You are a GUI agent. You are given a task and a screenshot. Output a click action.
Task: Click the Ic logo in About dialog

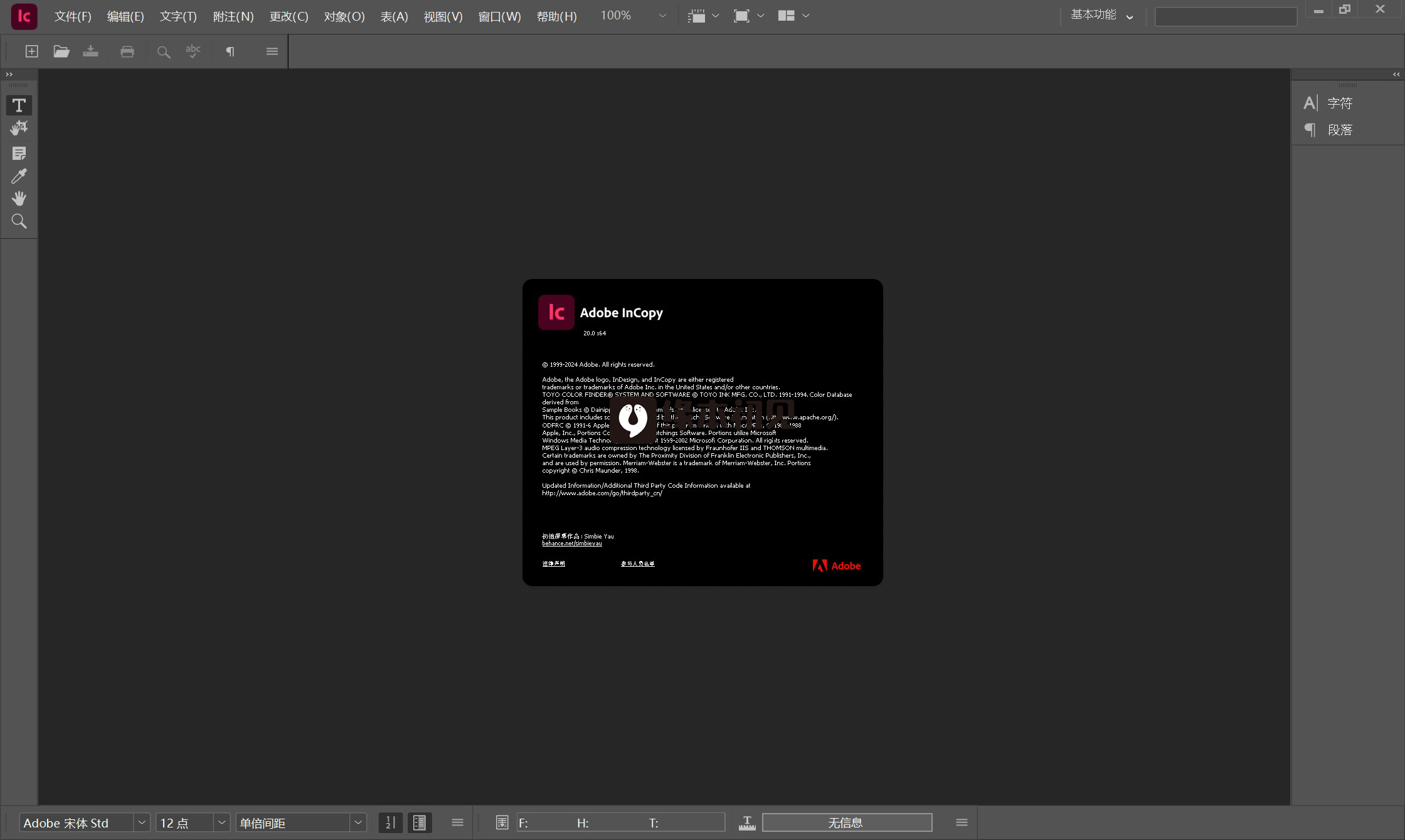pos(556,312)
